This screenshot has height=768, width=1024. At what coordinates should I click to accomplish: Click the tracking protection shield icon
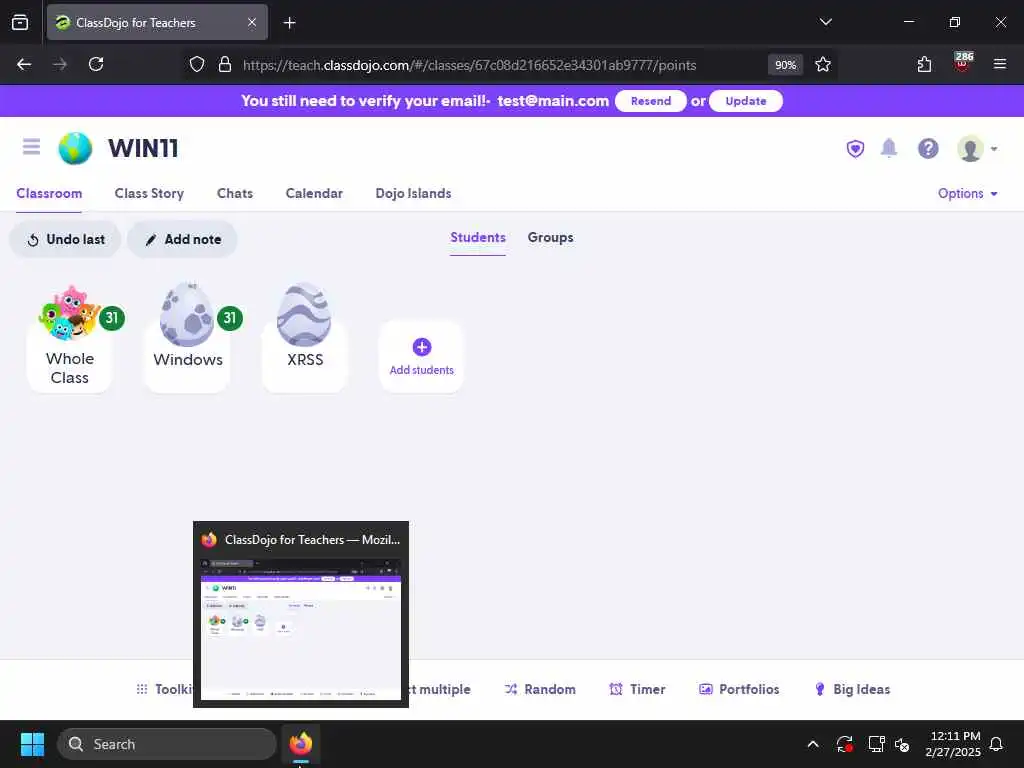(197, 64)
